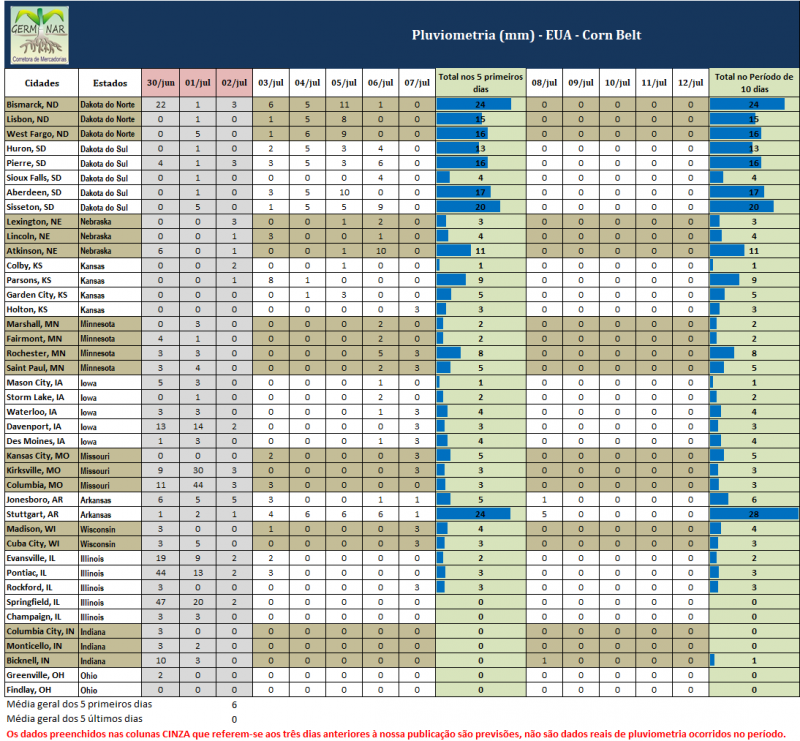Select Springfield, IL's 30/jun value of 47
Screen dimensions: 800x741
point(160,603)
